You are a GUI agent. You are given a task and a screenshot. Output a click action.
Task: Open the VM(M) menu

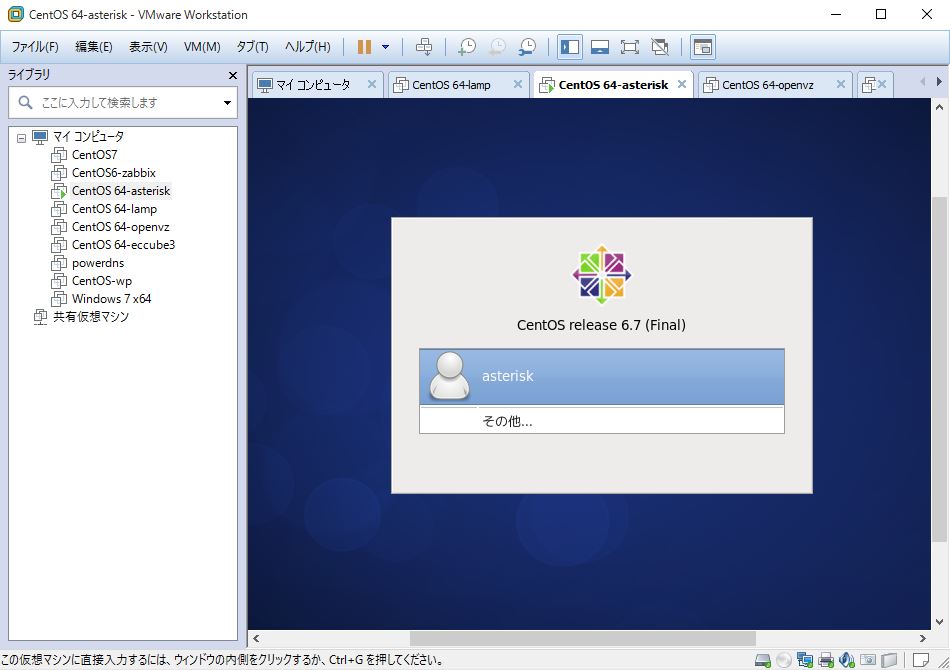[x=202, y=47]
